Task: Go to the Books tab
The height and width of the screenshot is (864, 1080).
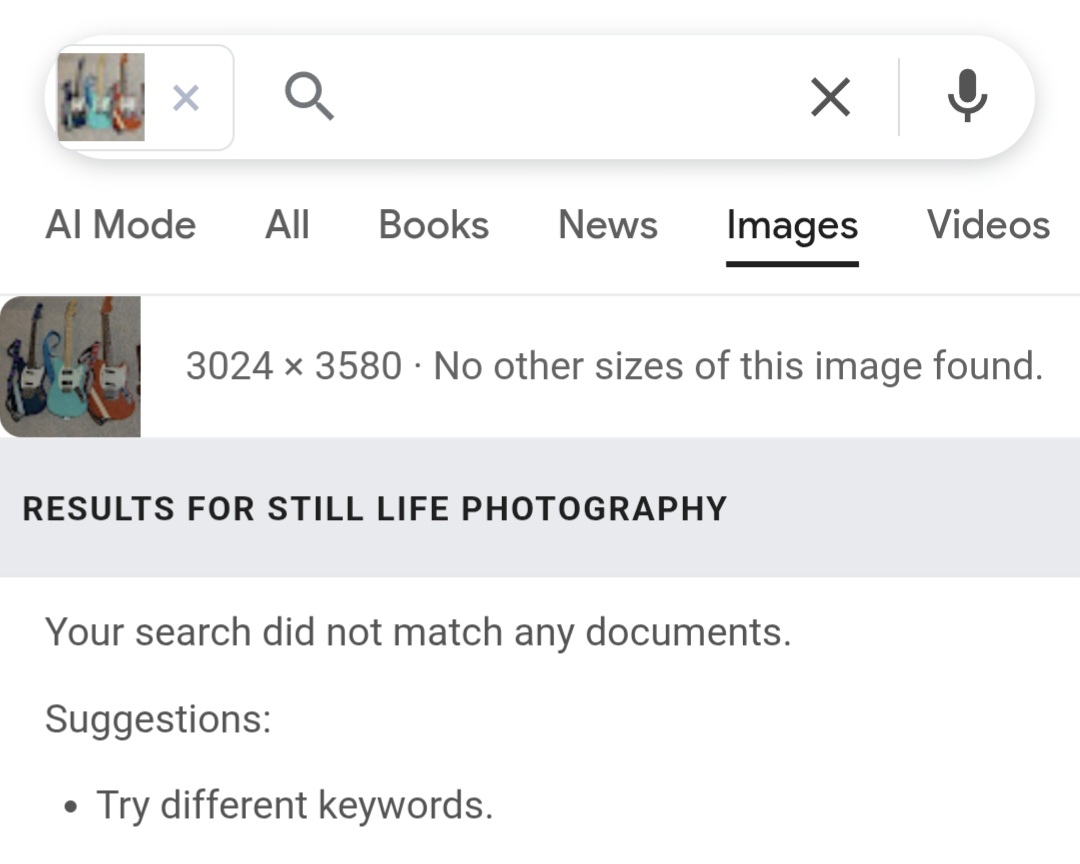Action: coord(433,225)
